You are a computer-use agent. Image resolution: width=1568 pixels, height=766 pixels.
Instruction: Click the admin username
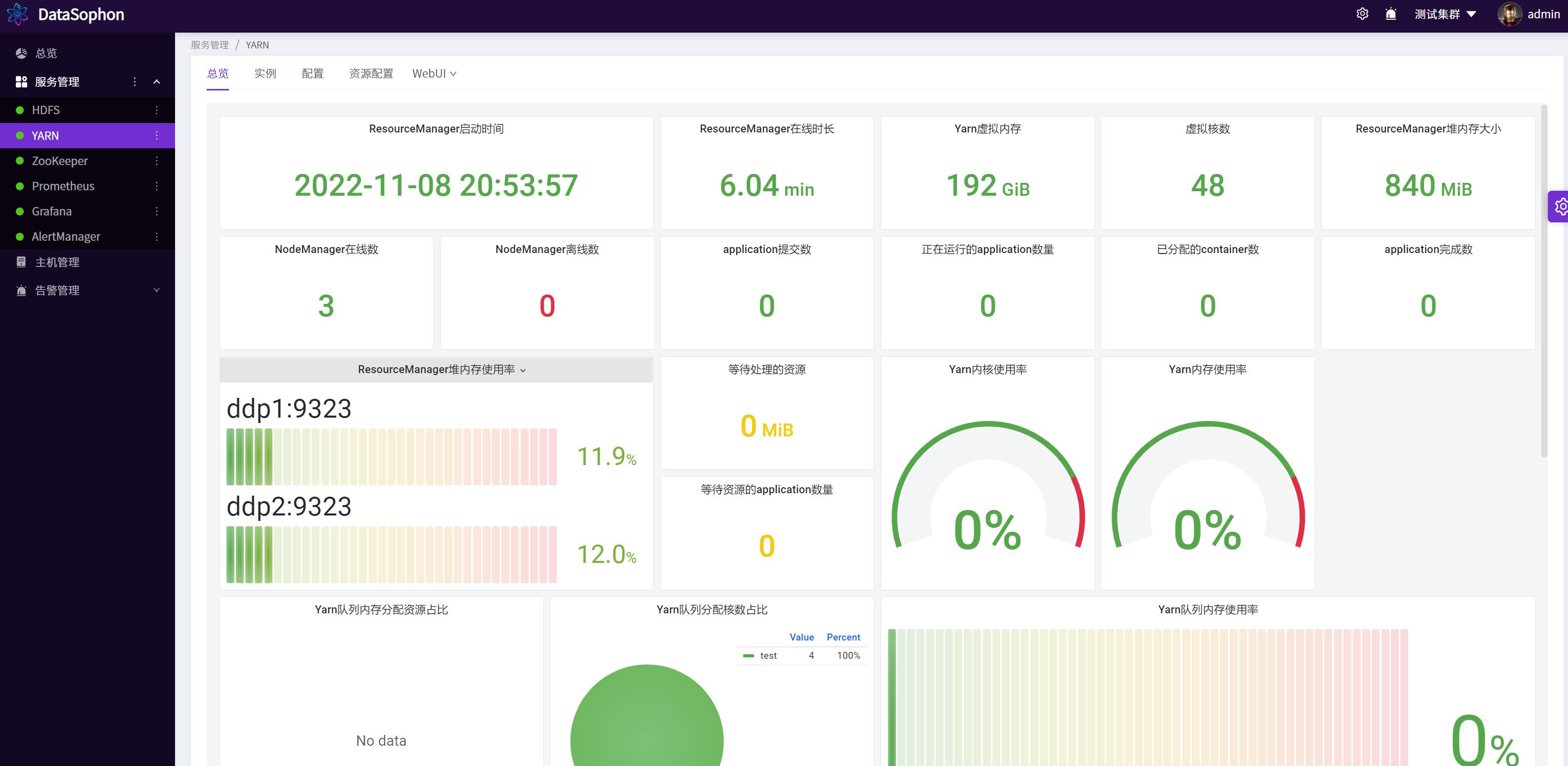[x=1543, y=14]
